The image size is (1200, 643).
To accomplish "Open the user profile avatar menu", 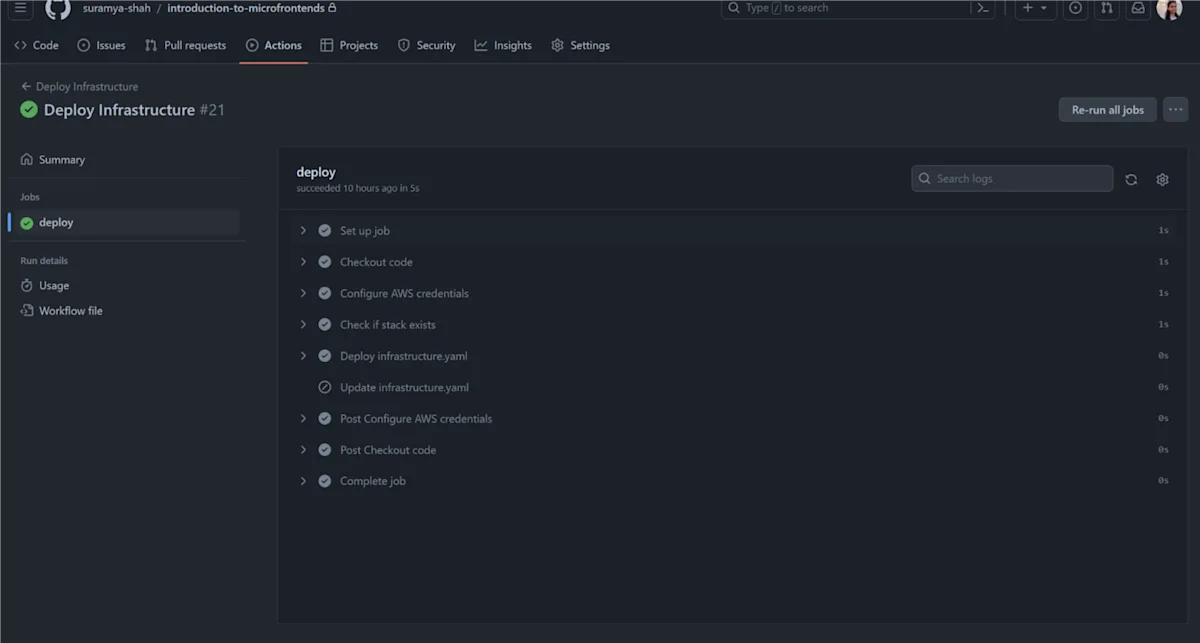I will [1169, 8].
